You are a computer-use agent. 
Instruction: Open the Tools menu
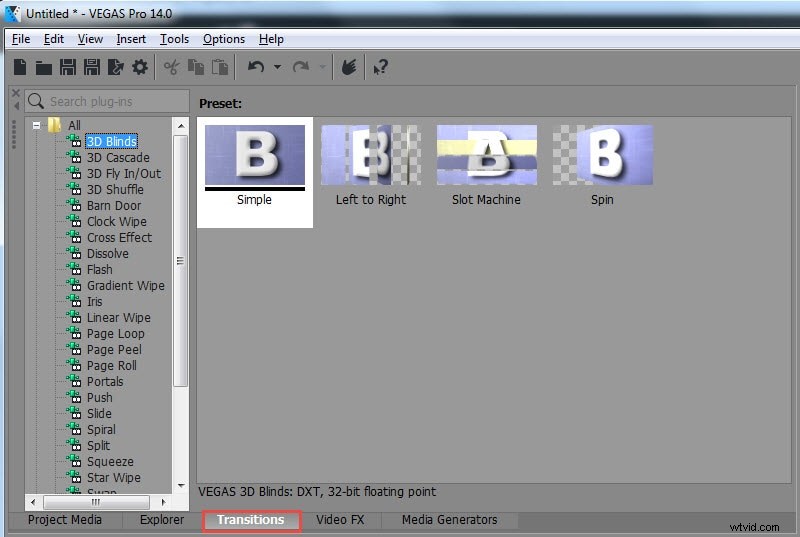tap(174, 39)
